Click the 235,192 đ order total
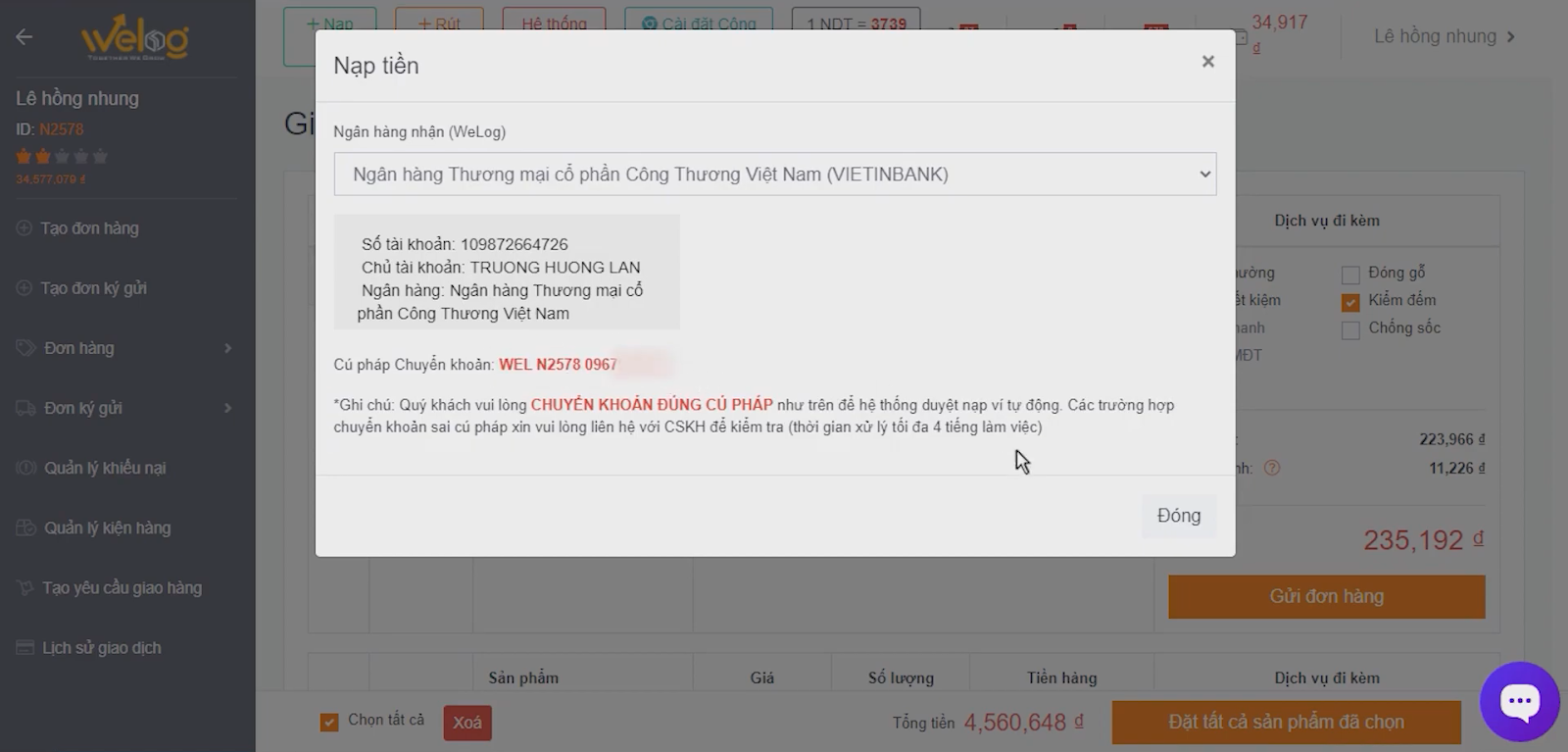 click(x=1423, y=540)
